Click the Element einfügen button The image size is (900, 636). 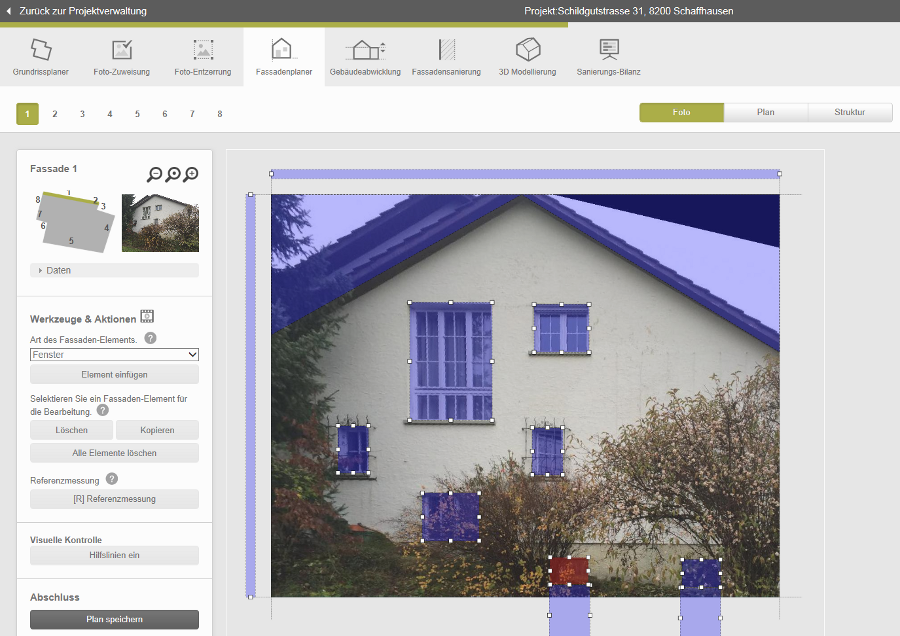click(114, 374)
